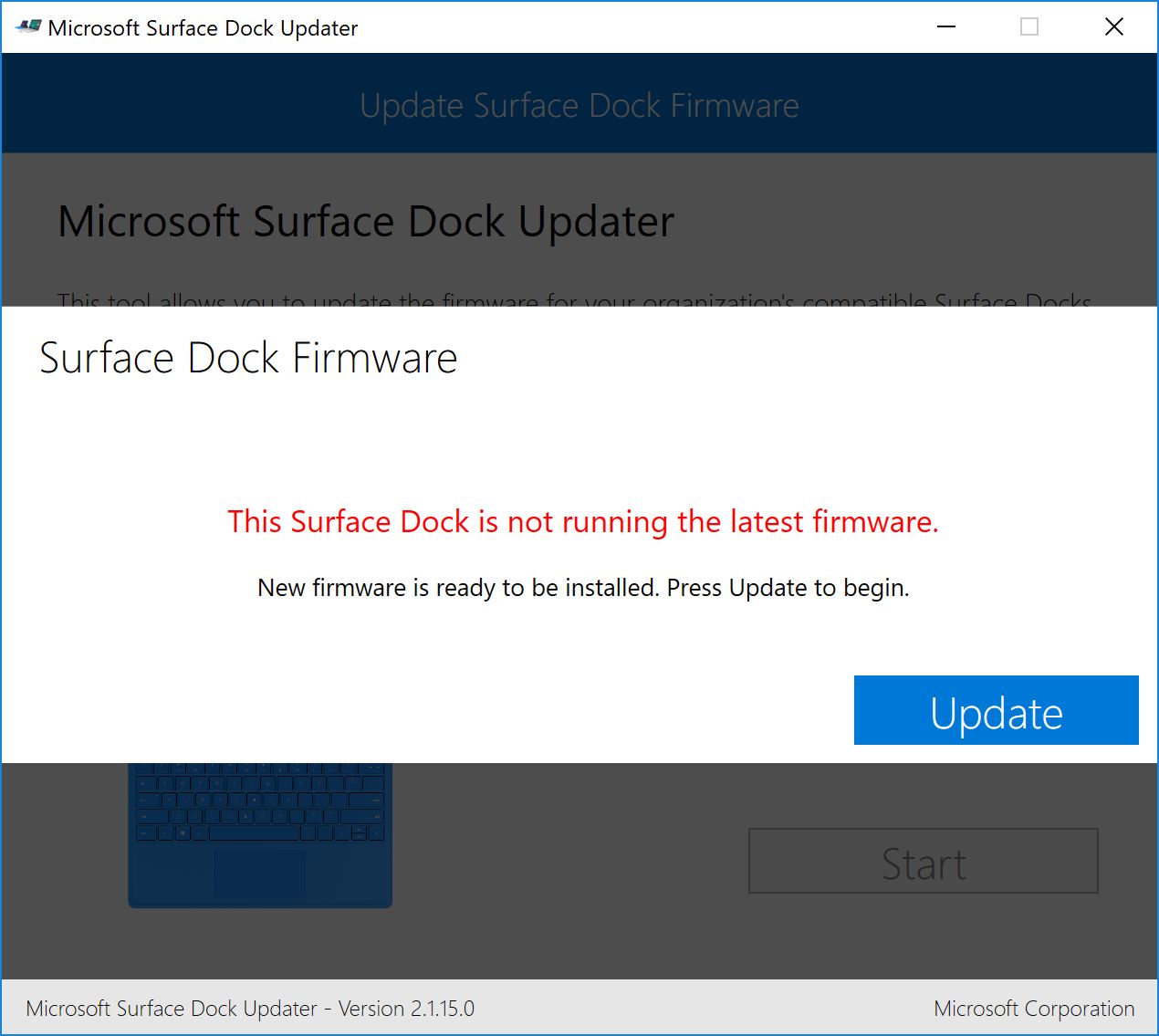The height and width of the screenshot is (1036, 1159).
Task: Click the window title text in the title bar
Action: pyautogui.click(x=203, y=28)
